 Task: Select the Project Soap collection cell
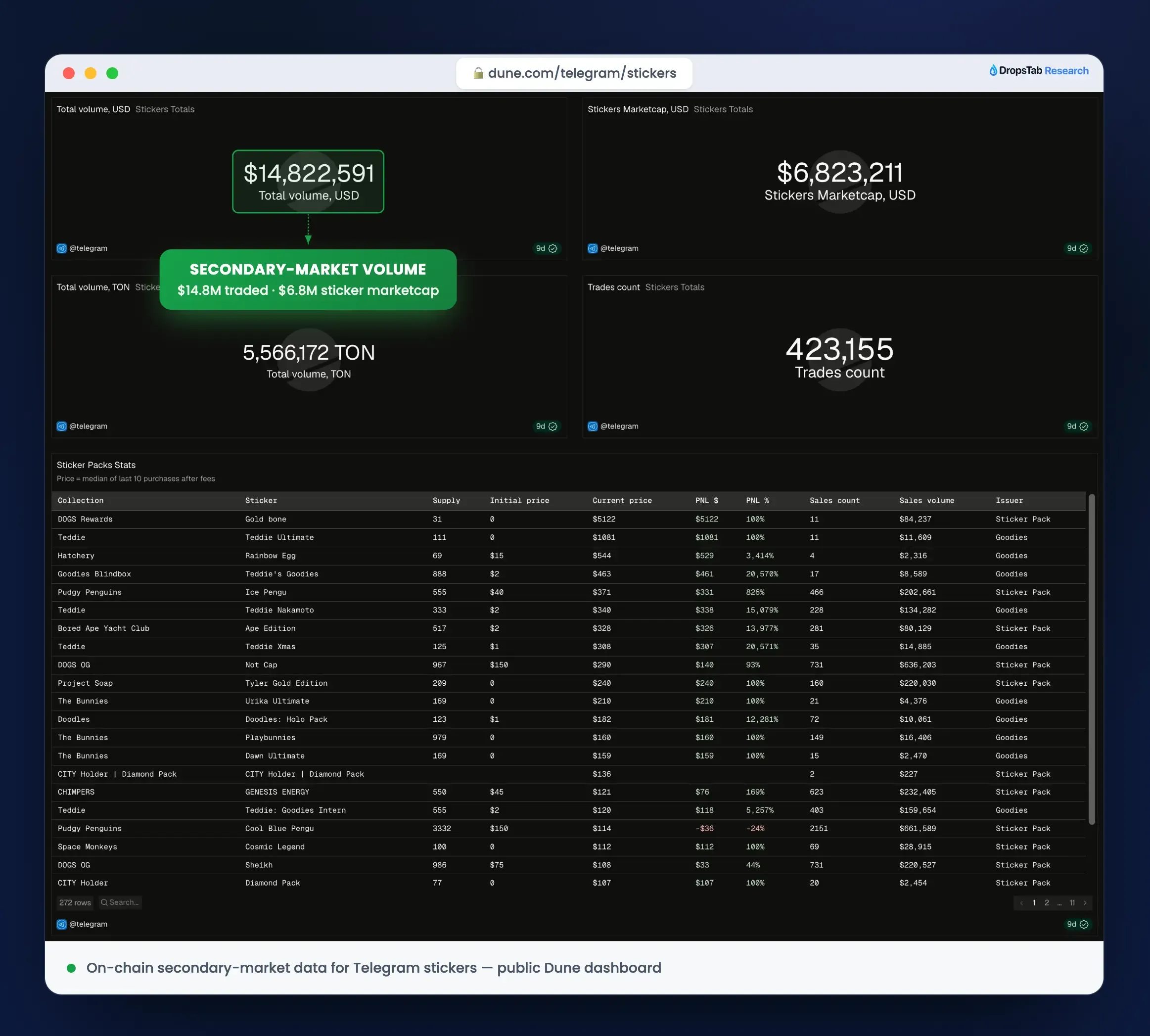pyautogui.click(x=86, y=683)
